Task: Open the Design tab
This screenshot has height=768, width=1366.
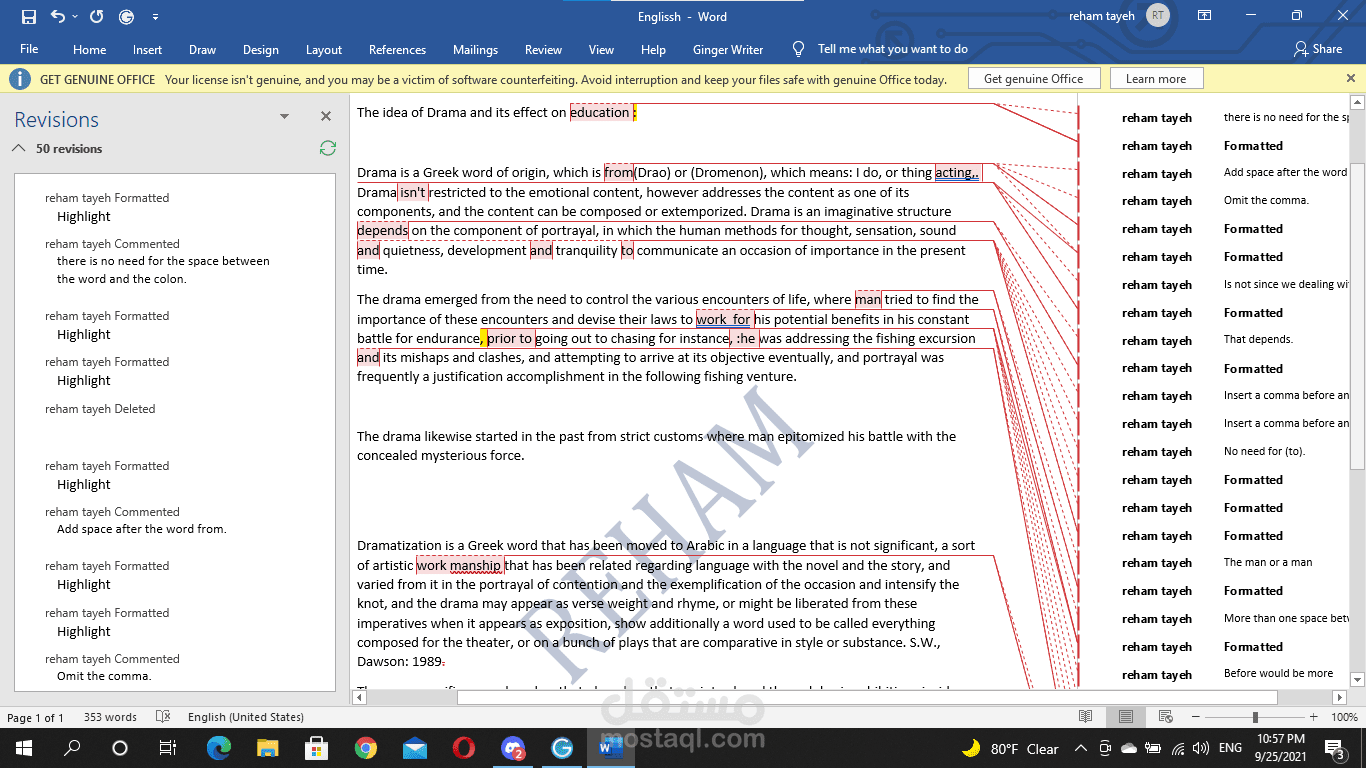Action: click(x=261, y=49)
